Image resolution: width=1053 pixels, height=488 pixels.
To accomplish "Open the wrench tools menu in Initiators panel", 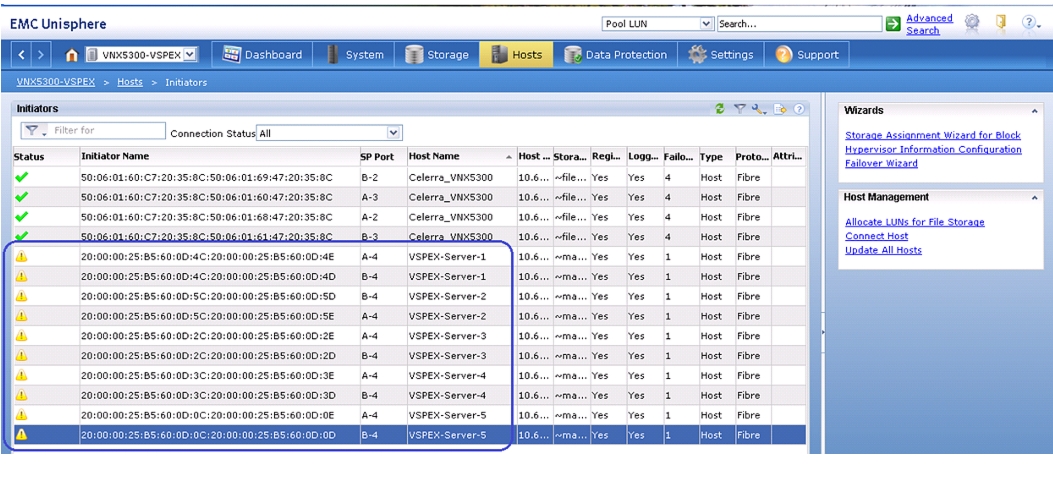I will click(760, 109).
